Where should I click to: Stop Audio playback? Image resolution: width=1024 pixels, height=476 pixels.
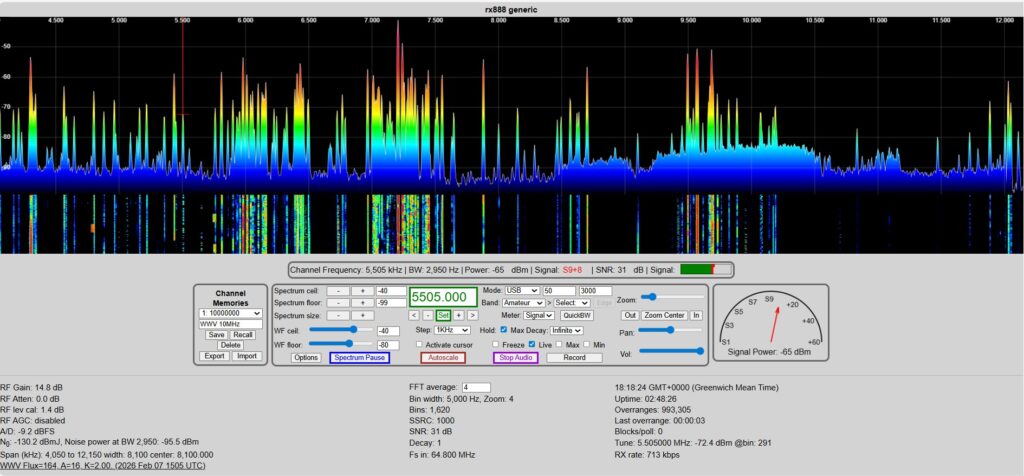pos(515,357)
